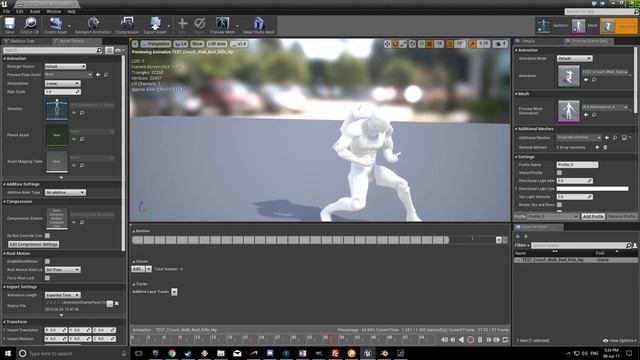
Task: Toggle Do Not Override Compression checkbox
Action: [47, 236]
